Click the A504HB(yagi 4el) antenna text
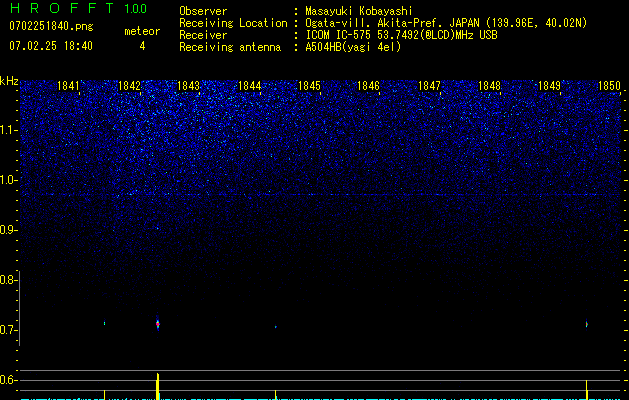The image size is (629, 400). point(353,47)
